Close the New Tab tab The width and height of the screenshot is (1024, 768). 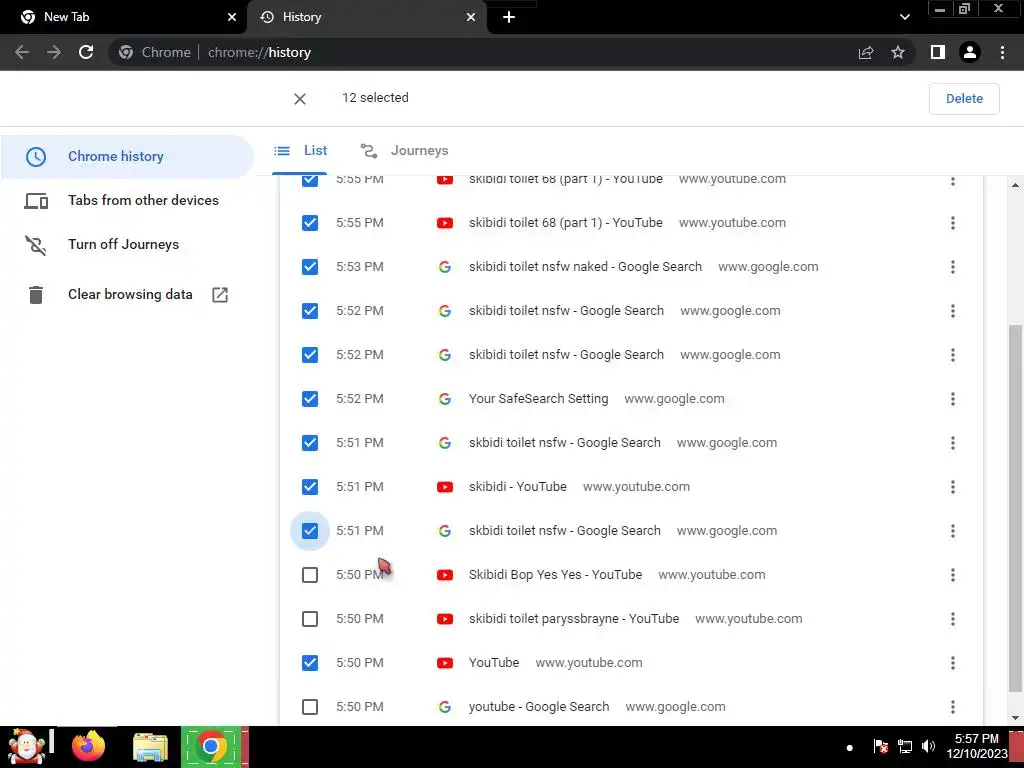(x=232, y=17)
